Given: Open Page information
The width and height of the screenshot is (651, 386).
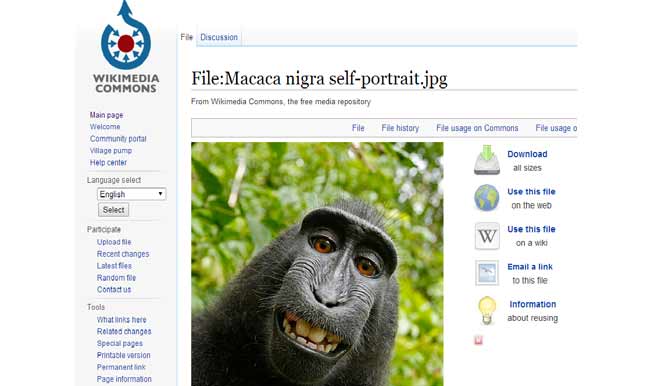Looking at the screenshot, I should pos(124,379).
